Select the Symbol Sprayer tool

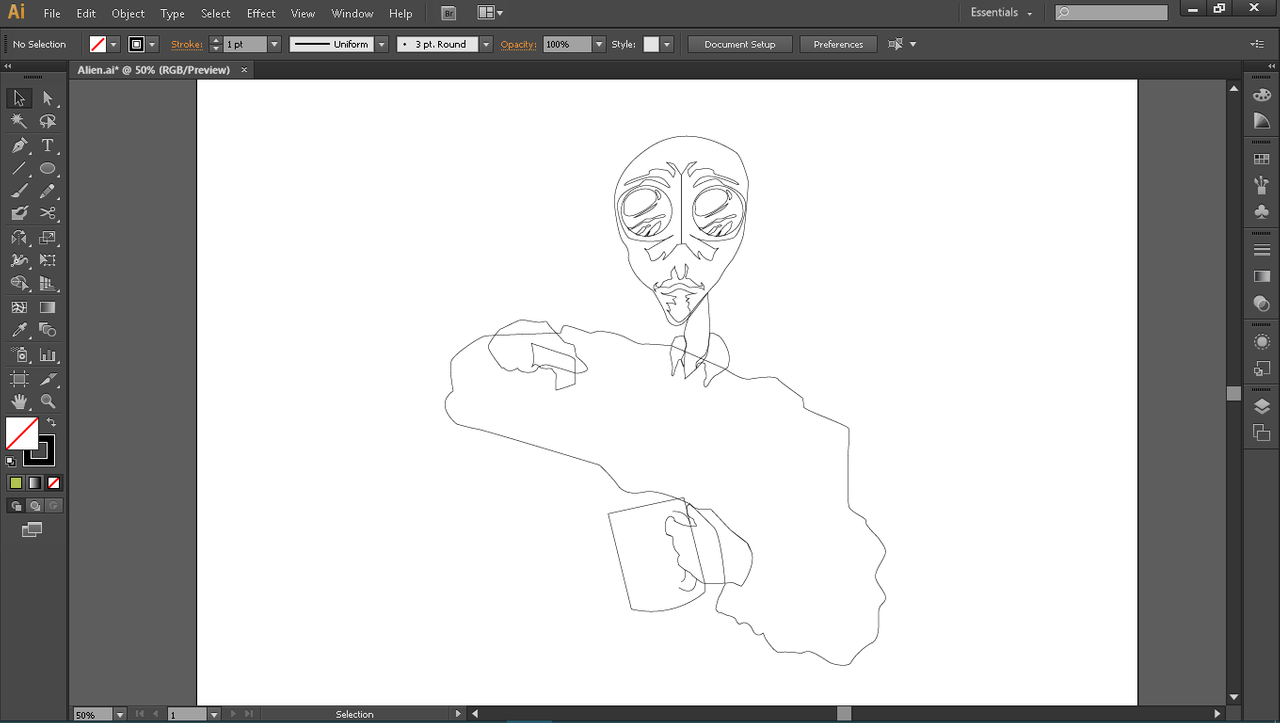[19, 355]
